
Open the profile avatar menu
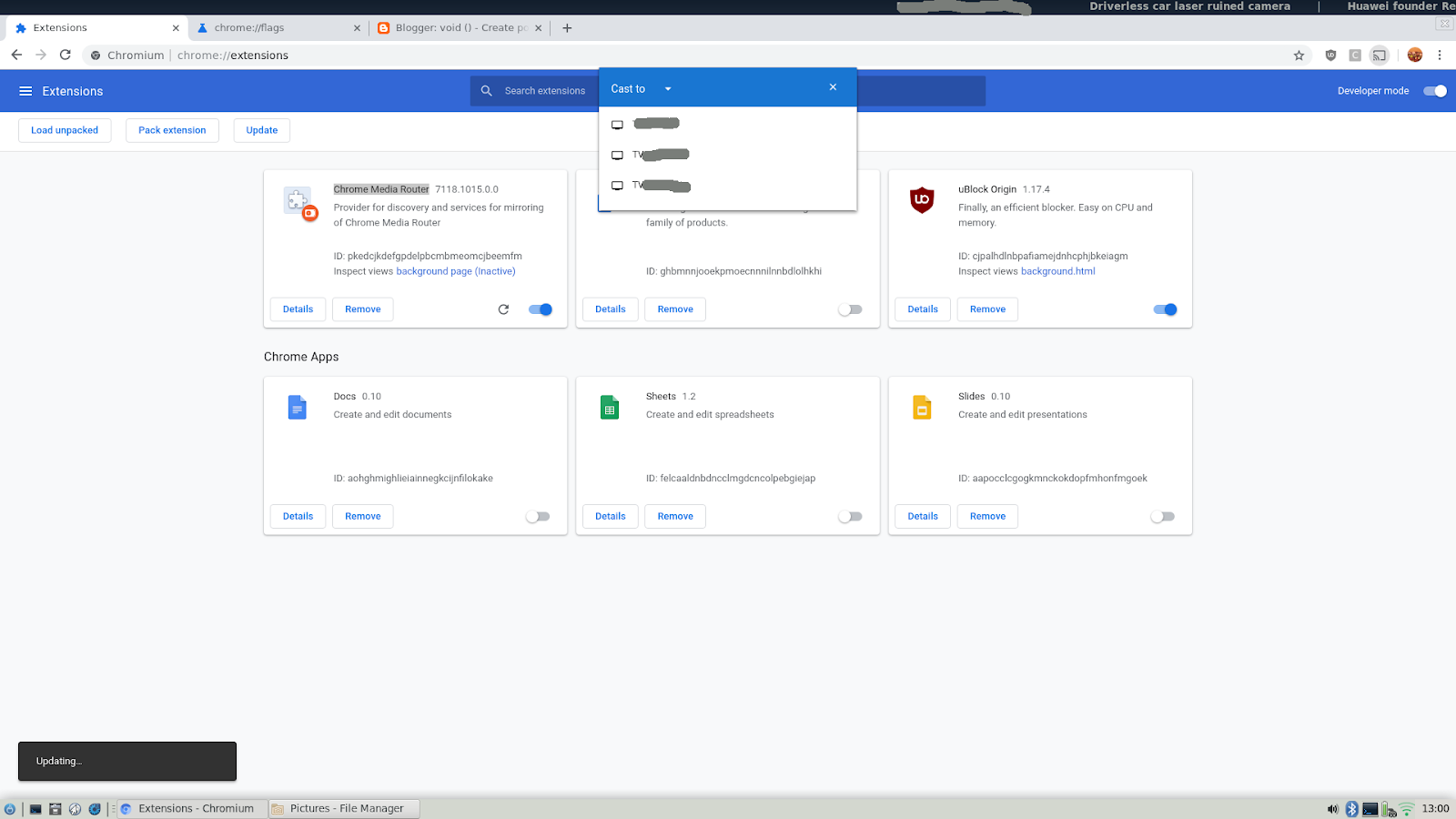point(1414,56)
